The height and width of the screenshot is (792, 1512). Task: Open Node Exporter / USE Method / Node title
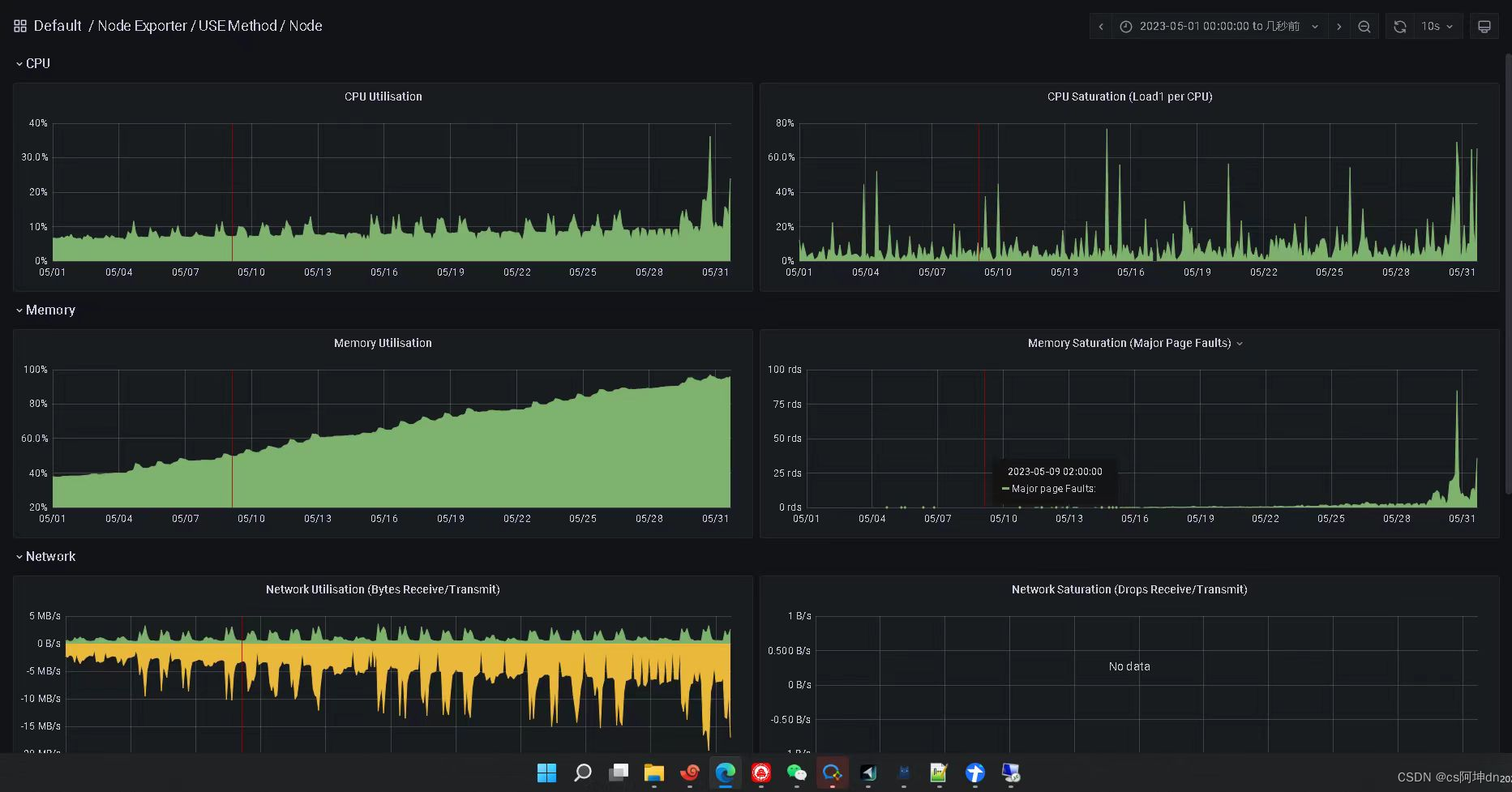pos(210,26)
